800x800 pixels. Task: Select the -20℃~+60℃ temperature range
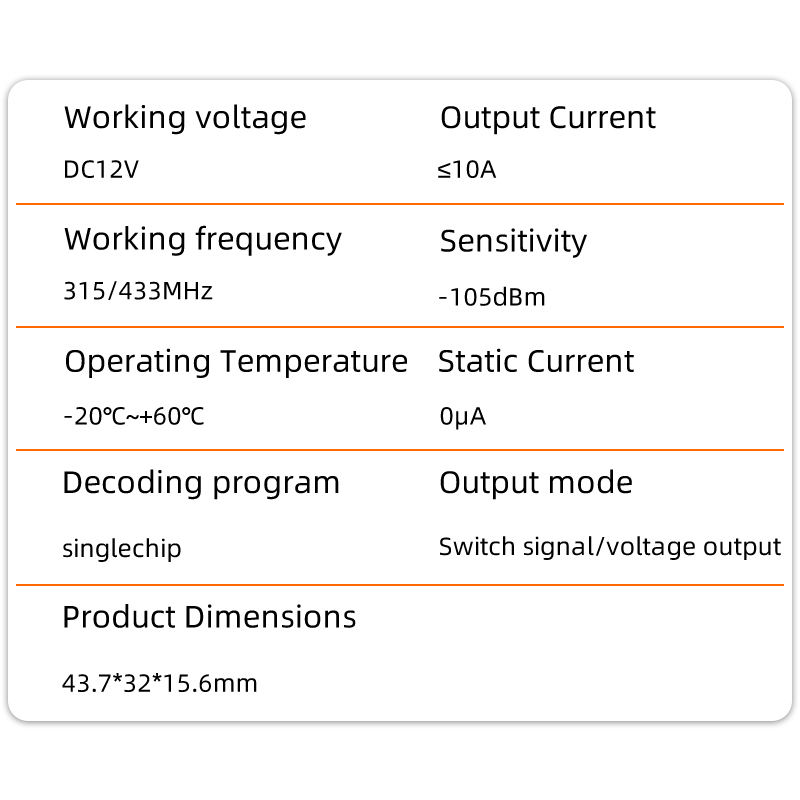pos(134,416)
